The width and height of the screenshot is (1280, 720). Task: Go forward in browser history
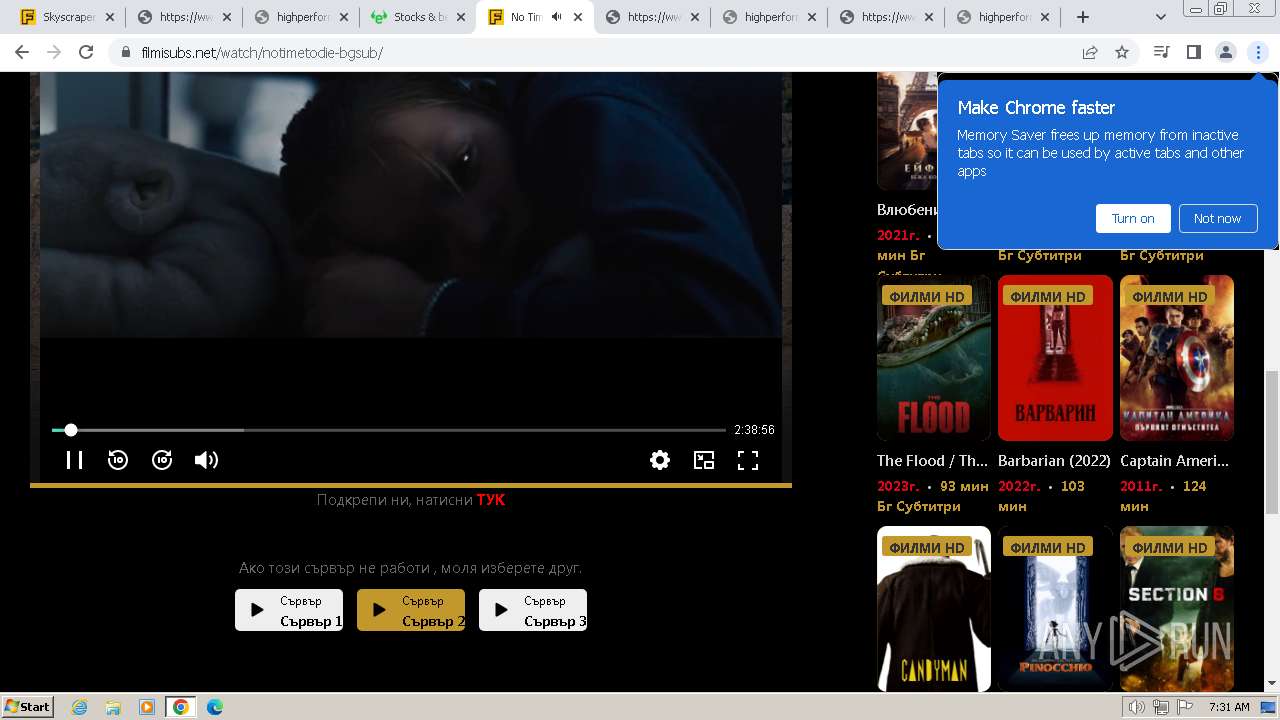pyautogui.click(x=54, y=52)
